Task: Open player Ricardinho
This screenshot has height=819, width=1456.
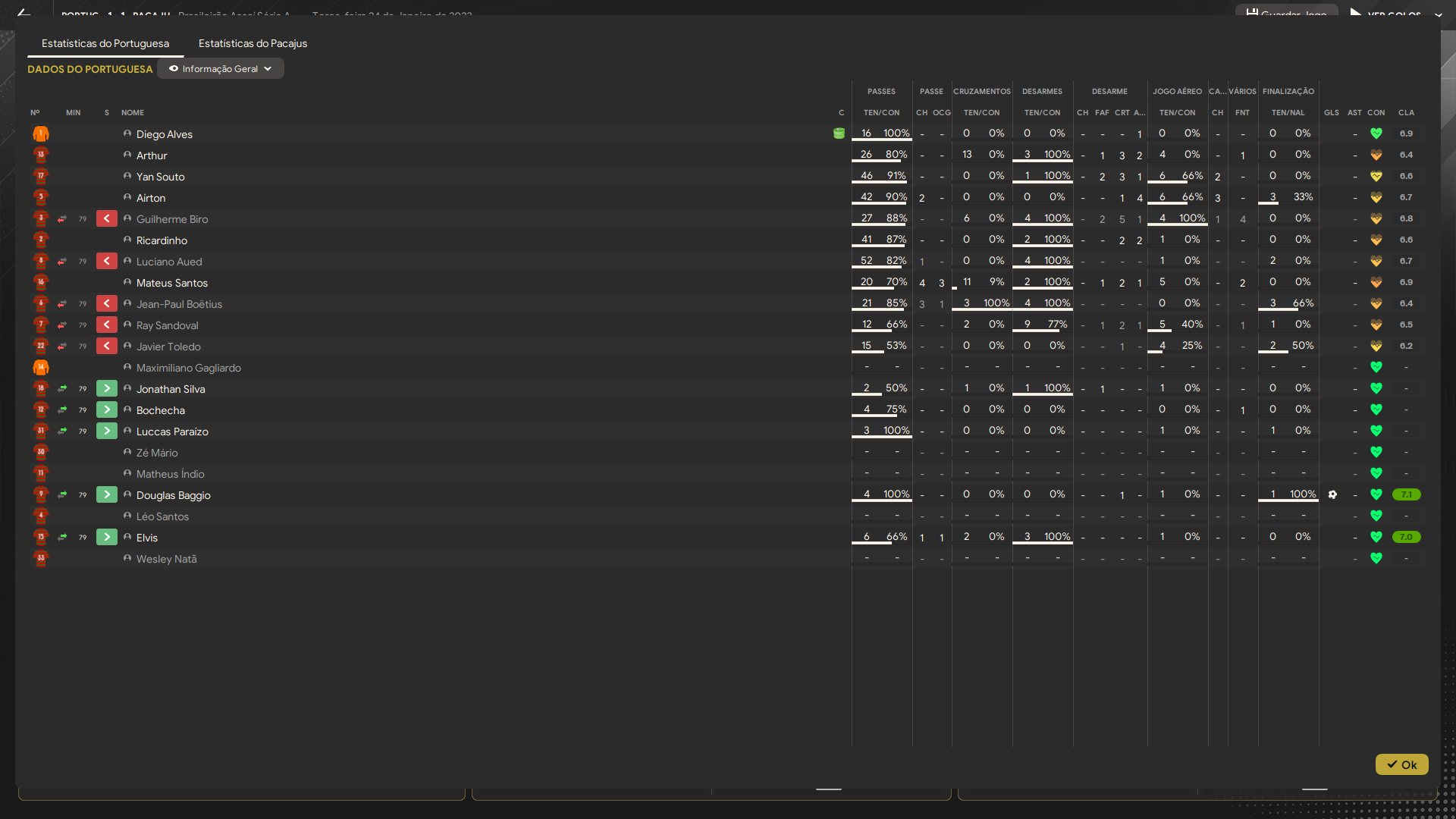Action: pos(162,240)
